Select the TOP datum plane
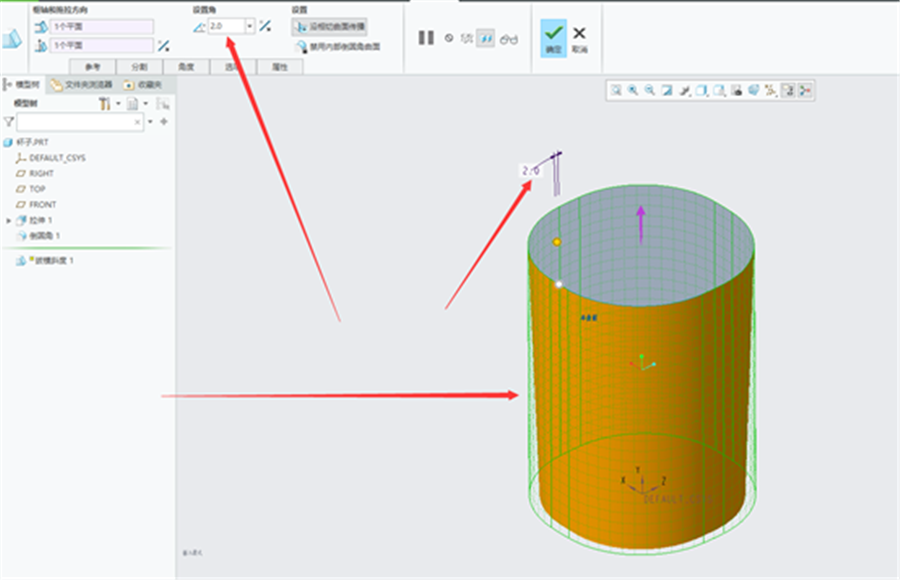Image resolution: width=900 pixels, height=580 pixels. click(x=30, y=189)
